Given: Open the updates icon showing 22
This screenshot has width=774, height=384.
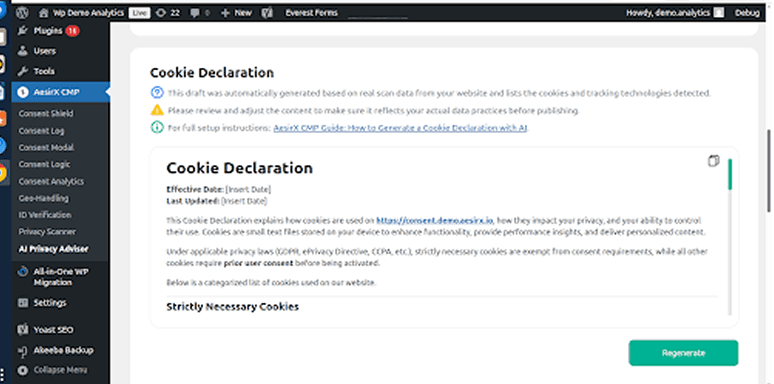Looking at the screenshot, I should [168, 13].
